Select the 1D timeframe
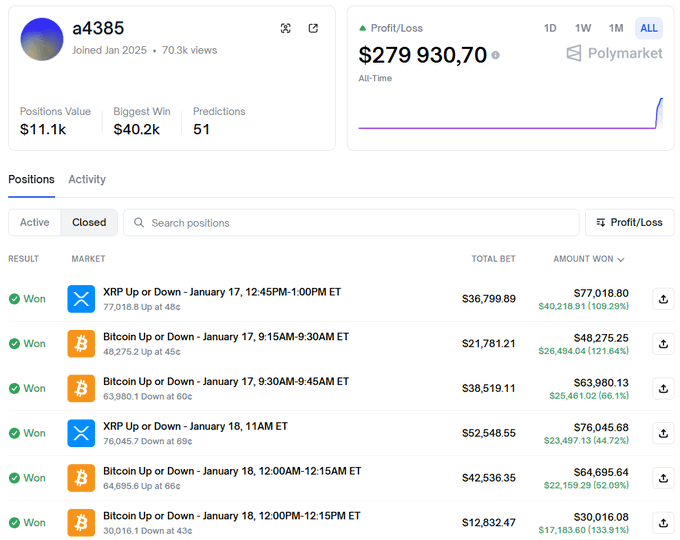Screen dimensions: 680x540 [550, 28]
